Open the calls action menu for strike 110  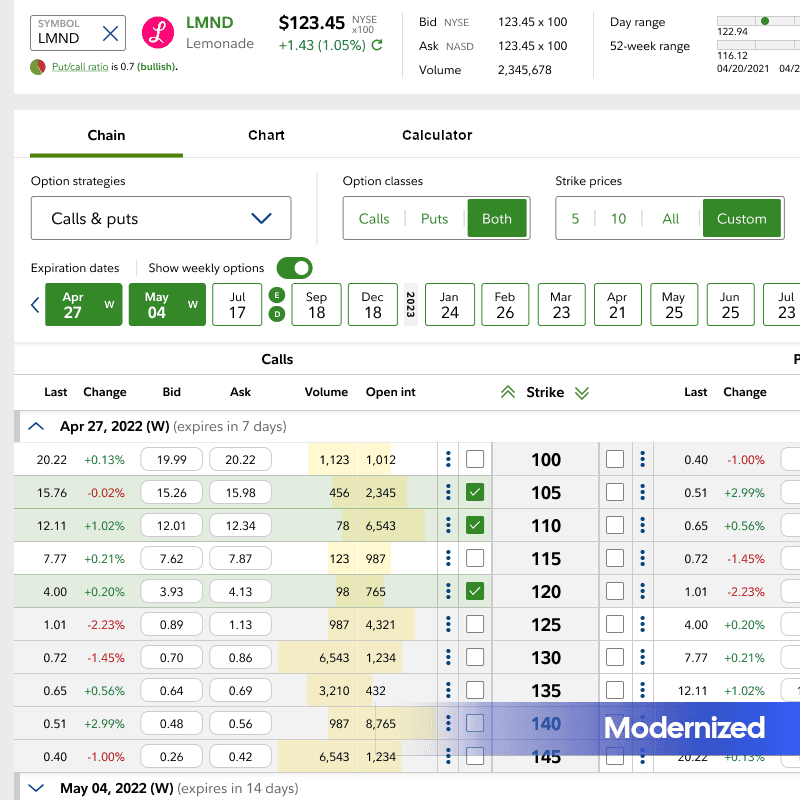click(x=448, y=525)
